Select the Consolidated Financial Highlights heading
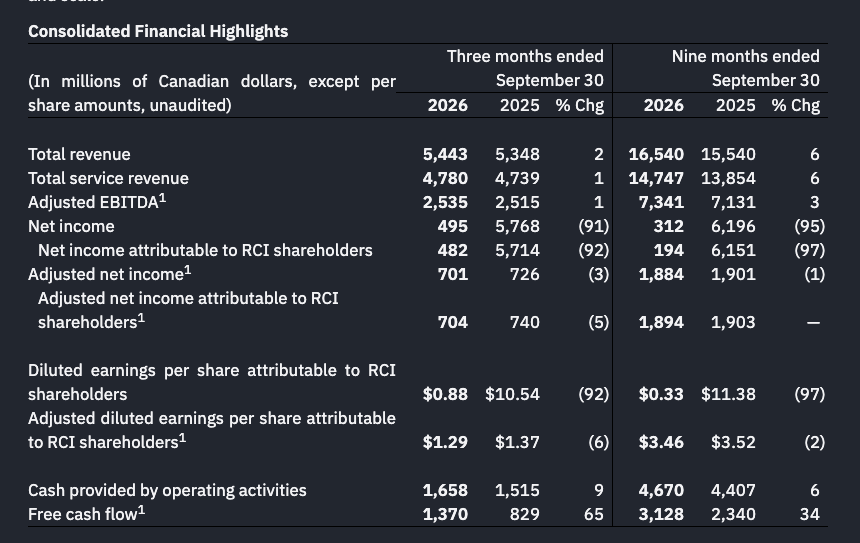 coord(158,31)
